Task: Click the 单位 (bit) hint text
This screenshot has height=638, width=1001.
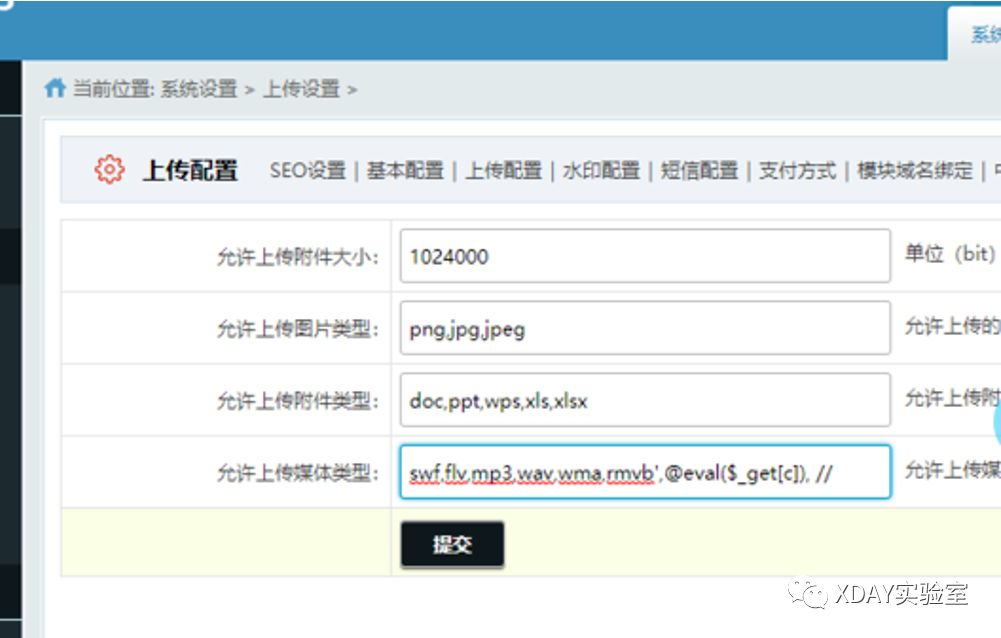Action: (950, 254)
